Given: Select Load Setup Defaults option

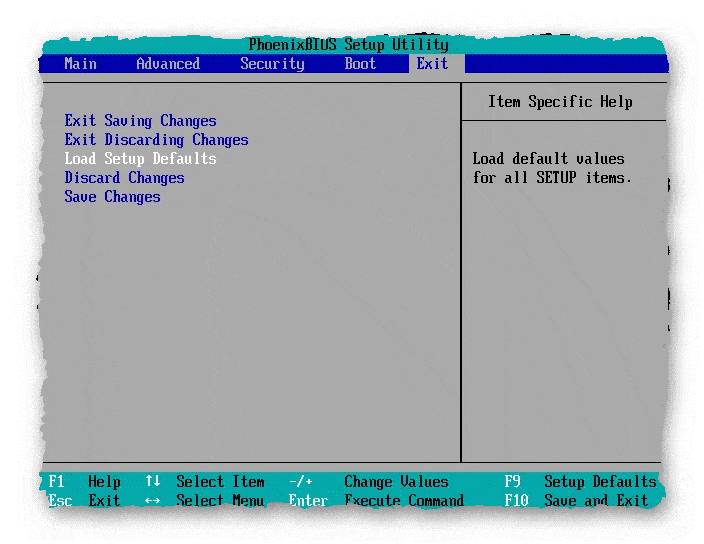Looking at the screenshot, I should click(140, 159).
